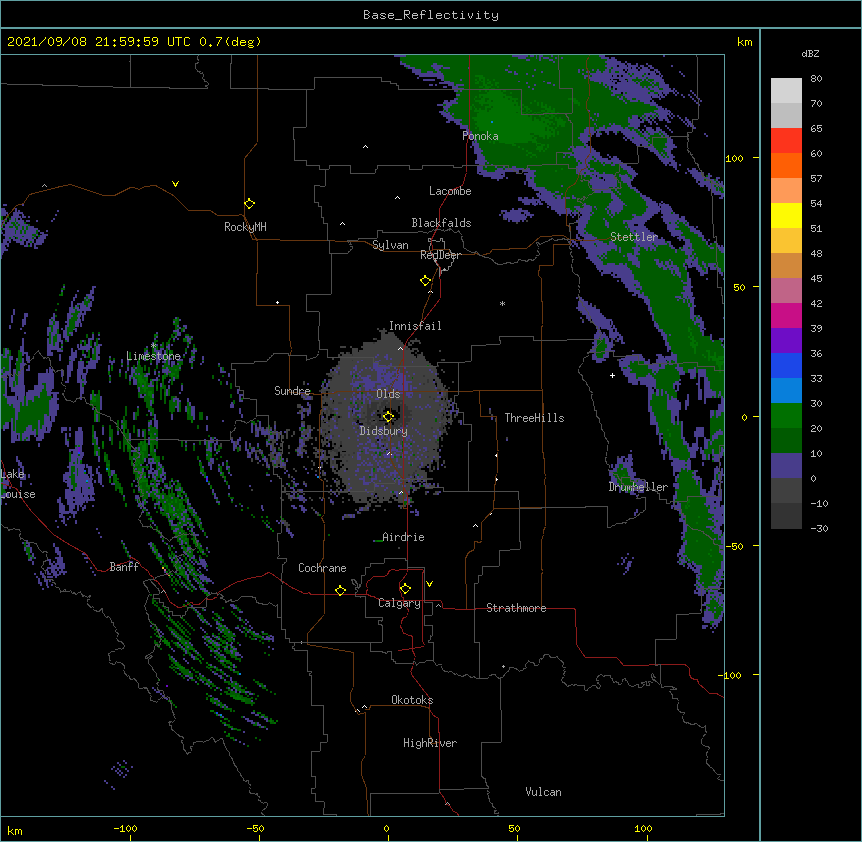This screenshot has width=862, height=842.
Task: Click the 80 value atop the legend scale
Action: click(x=816, y=79)
